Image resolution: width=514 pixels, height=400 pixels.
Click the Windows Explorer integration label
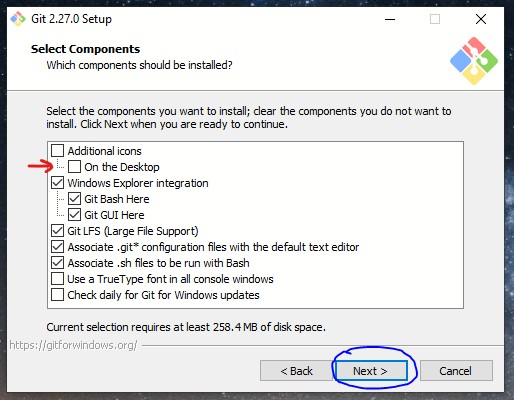click(x=138, y=183)
